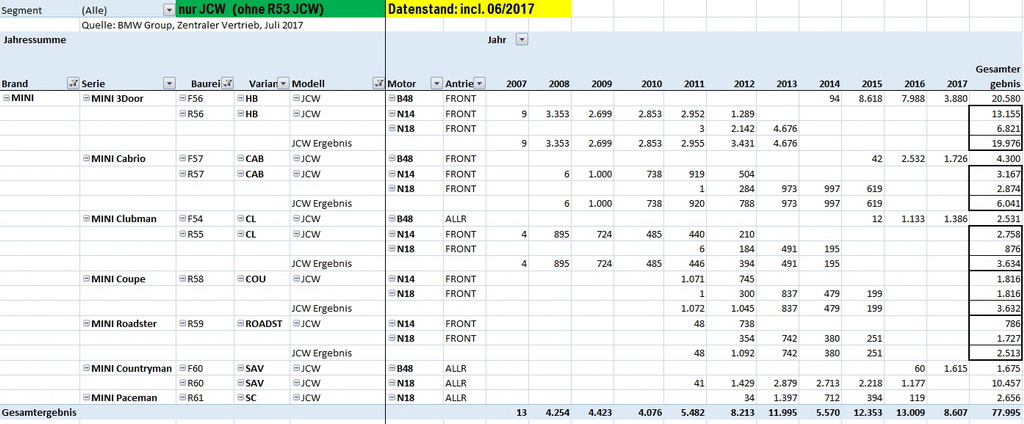This screenshot has height=424, width=1024.
Task: Collapse the F54 Baureihe group
Action: (182, 219)
